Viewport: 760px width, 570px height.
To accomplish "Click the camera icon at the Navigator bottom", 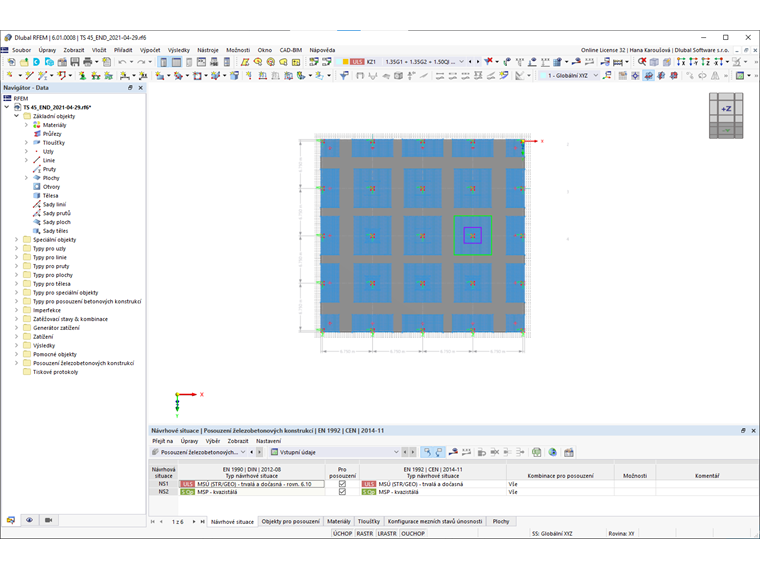I will click(x=48, y=520).
